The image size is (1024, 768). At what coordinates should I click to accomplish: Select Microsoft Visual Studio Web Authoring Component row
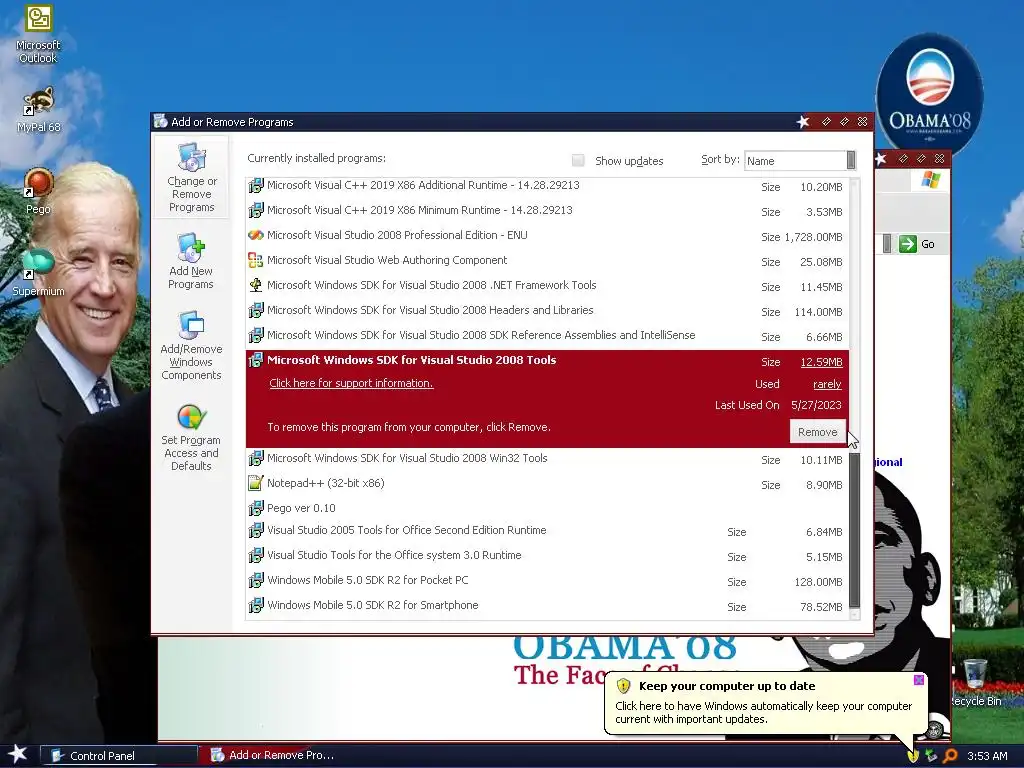[x=547, y=260]
